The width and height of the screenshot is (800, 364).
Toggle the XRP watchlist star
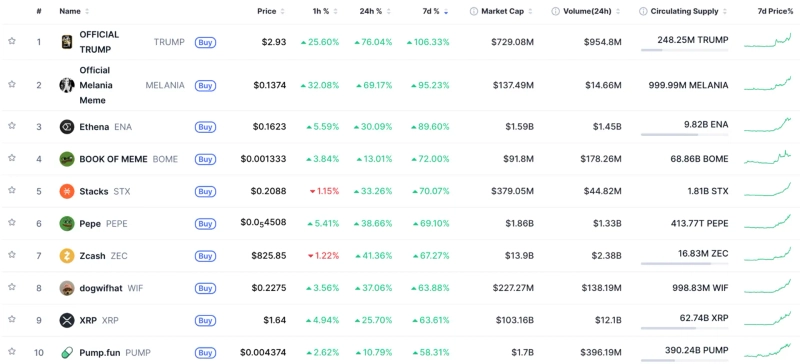pyautogui.click(x=12, y=319)
